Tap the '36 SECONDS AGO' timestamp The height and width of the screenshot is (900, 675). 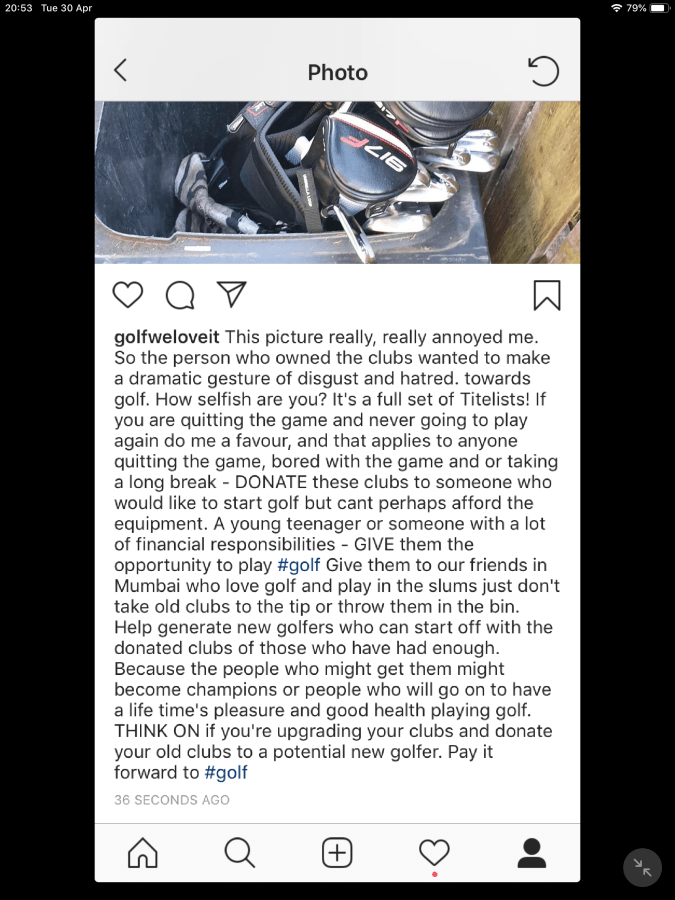click(x=172, y=800)
